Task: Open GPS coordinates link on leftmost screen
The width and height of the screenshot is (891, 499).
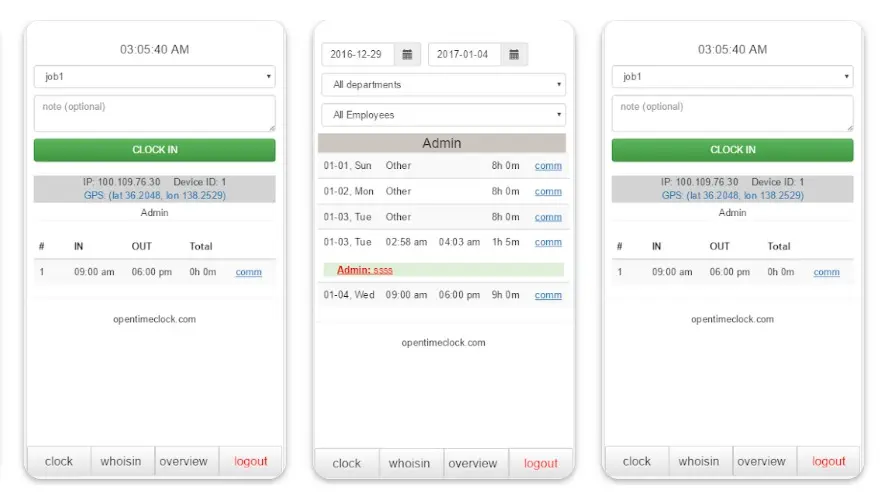Action: click(x=154, y=195)
